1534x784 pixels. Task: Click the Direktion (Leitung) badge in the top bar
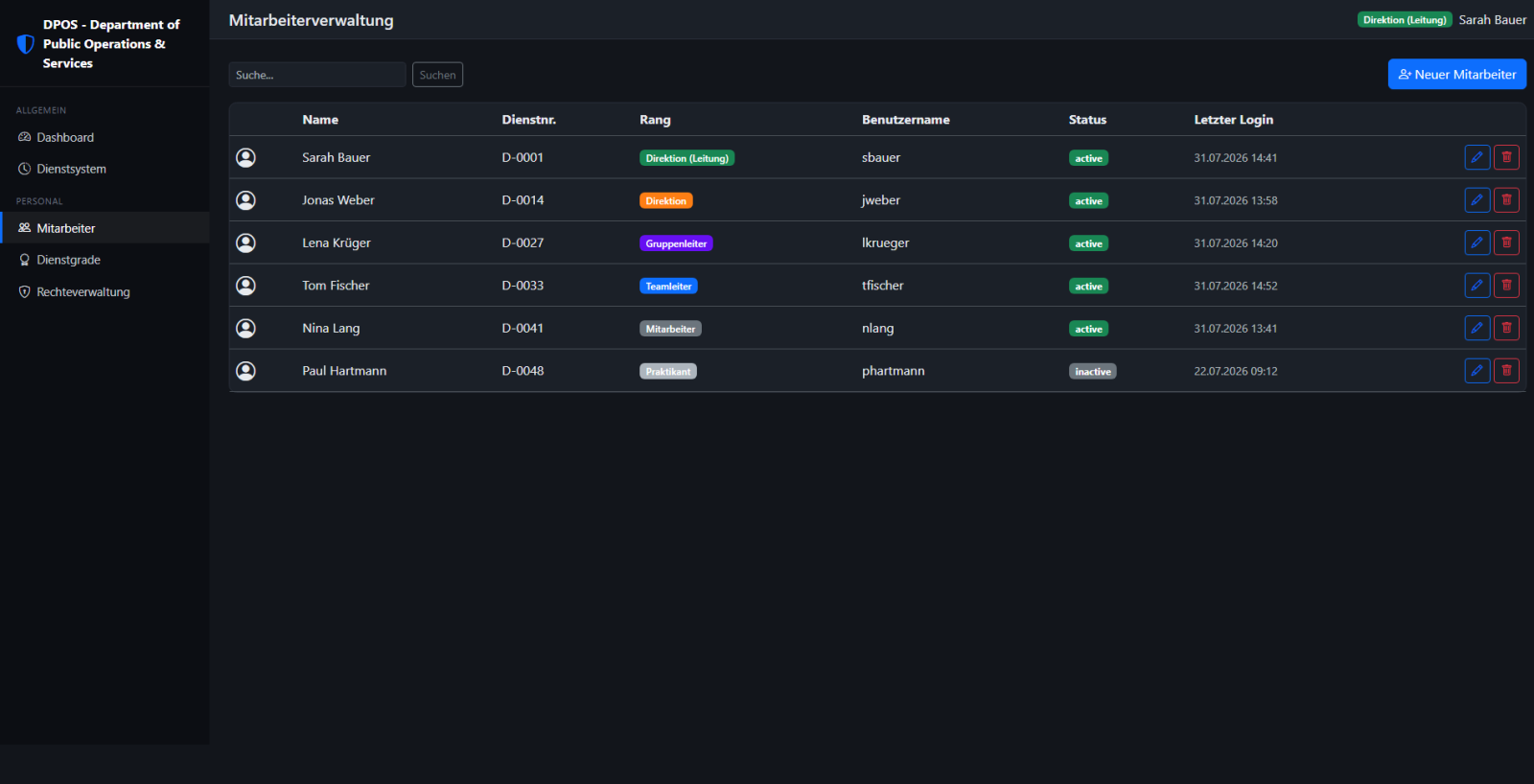tap(1405, 20)
